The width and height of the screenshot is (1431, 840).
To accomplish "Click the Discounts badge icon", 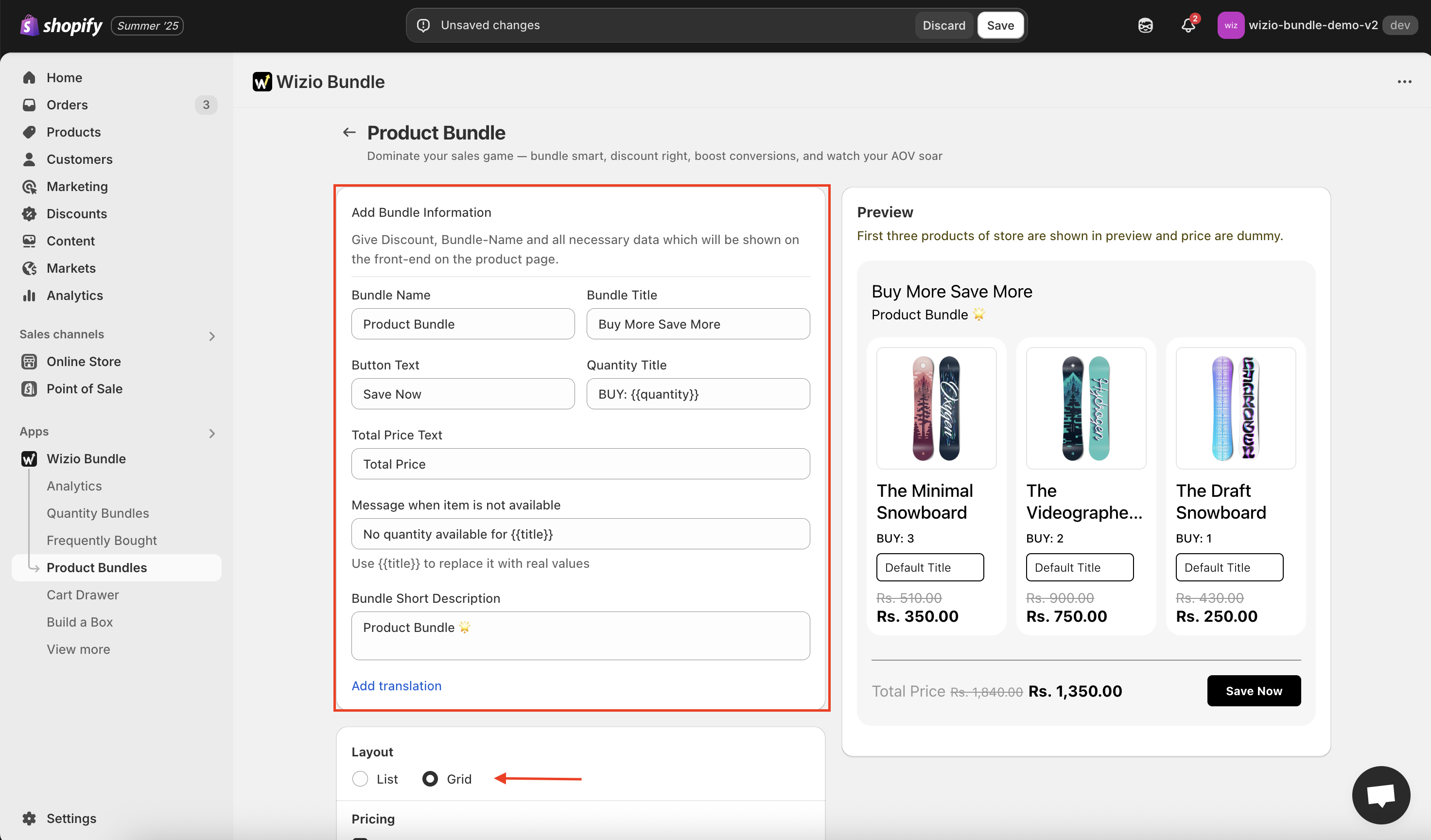I will coord(29,213).
